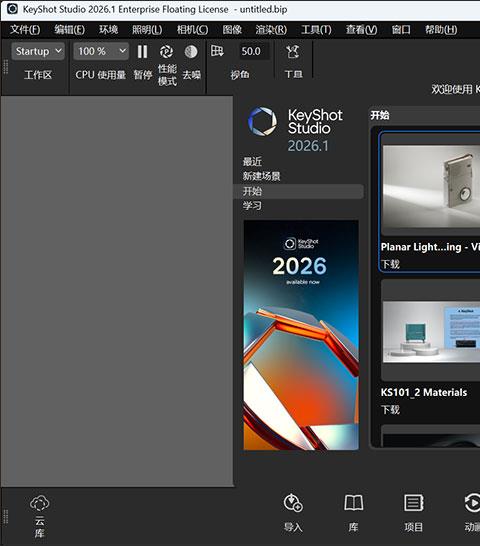Open the 帮助(H) menu

point(441,30)
